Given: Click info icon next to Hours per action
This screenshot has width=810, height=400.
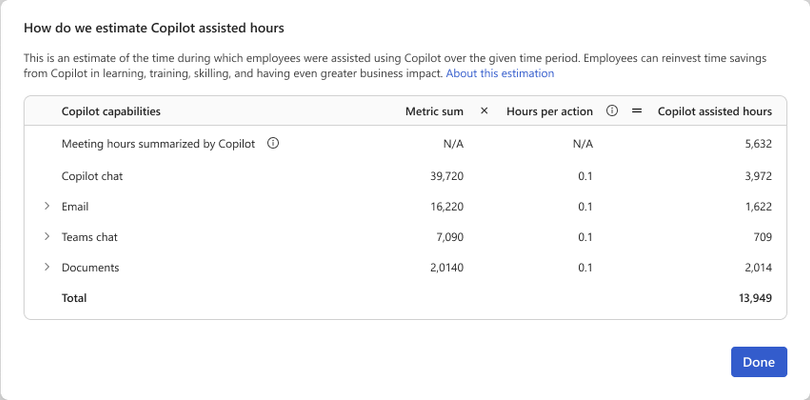Looking at the screenshot, I should click(x=612, y=111).
